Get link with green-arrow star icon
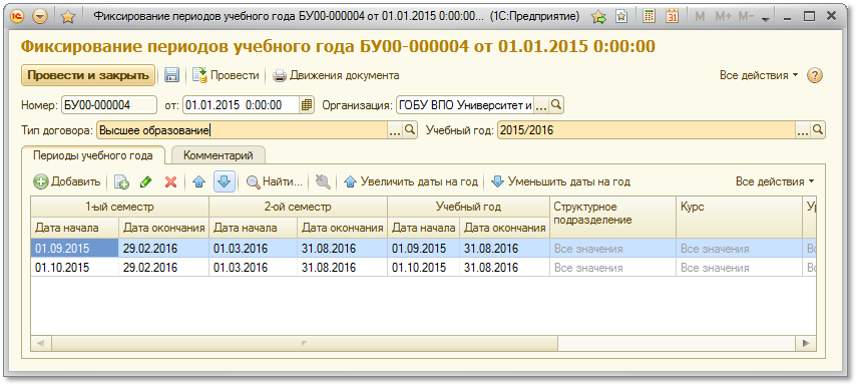 pos(600,17)
